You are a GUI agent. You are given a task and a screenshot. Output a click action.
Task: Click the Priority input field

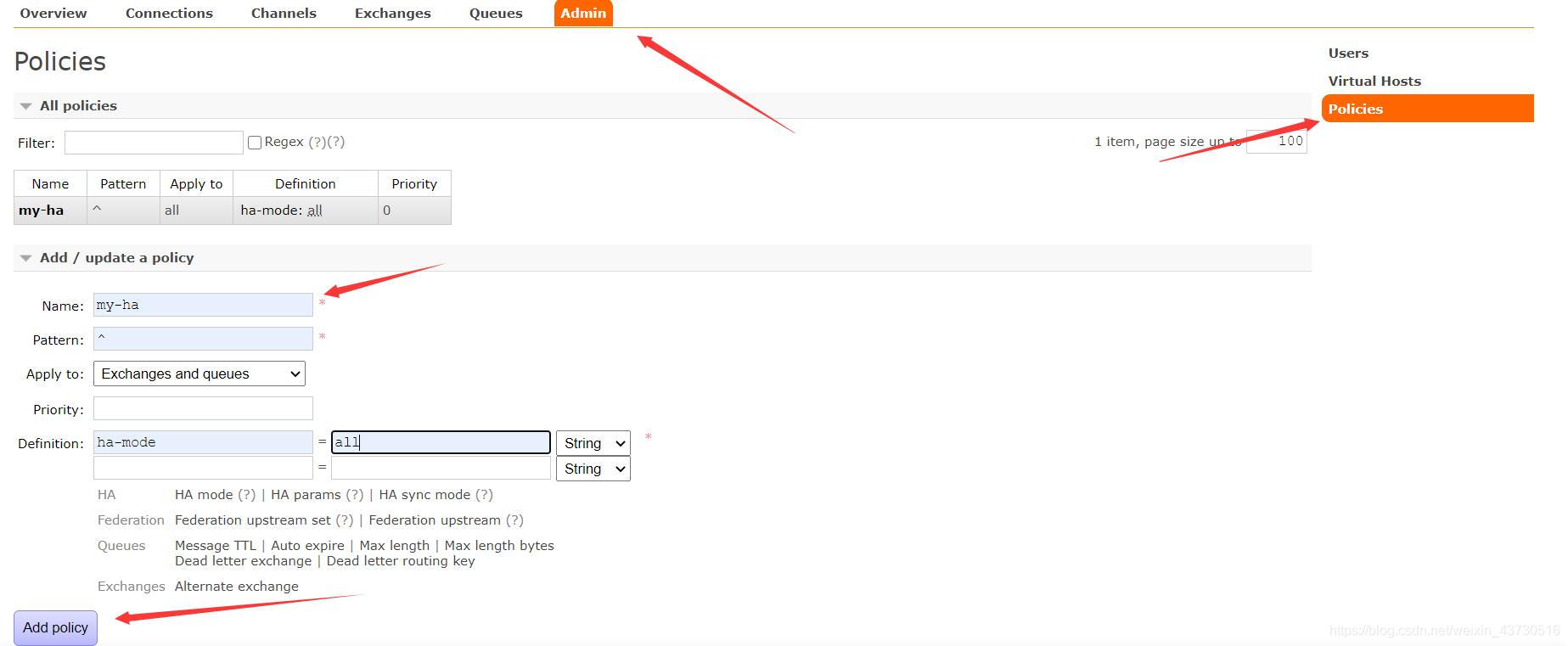click(203, 408)
